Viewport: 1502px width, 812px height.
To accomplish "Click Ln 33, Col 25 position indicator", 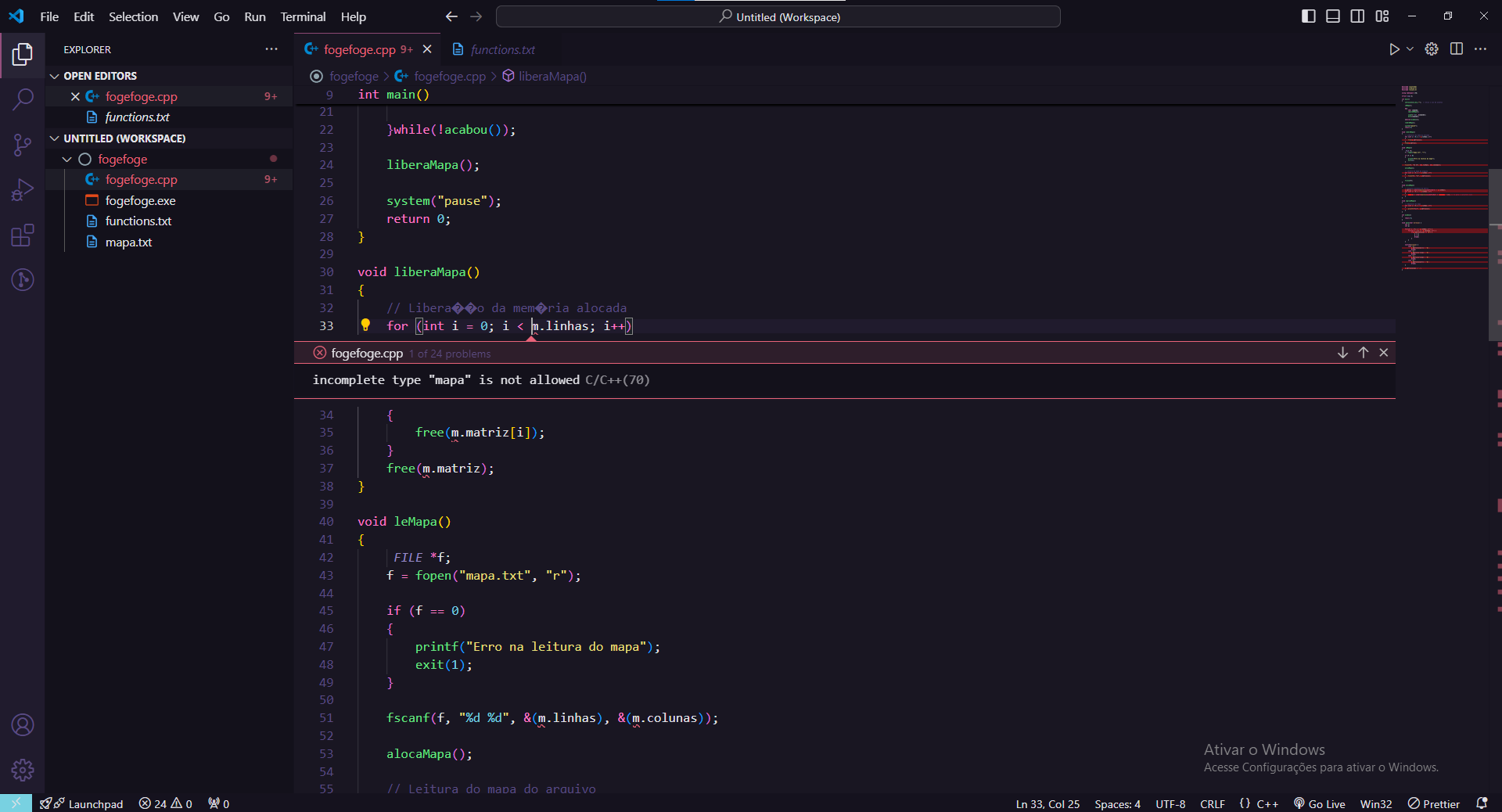I will tap(1047, 803).
